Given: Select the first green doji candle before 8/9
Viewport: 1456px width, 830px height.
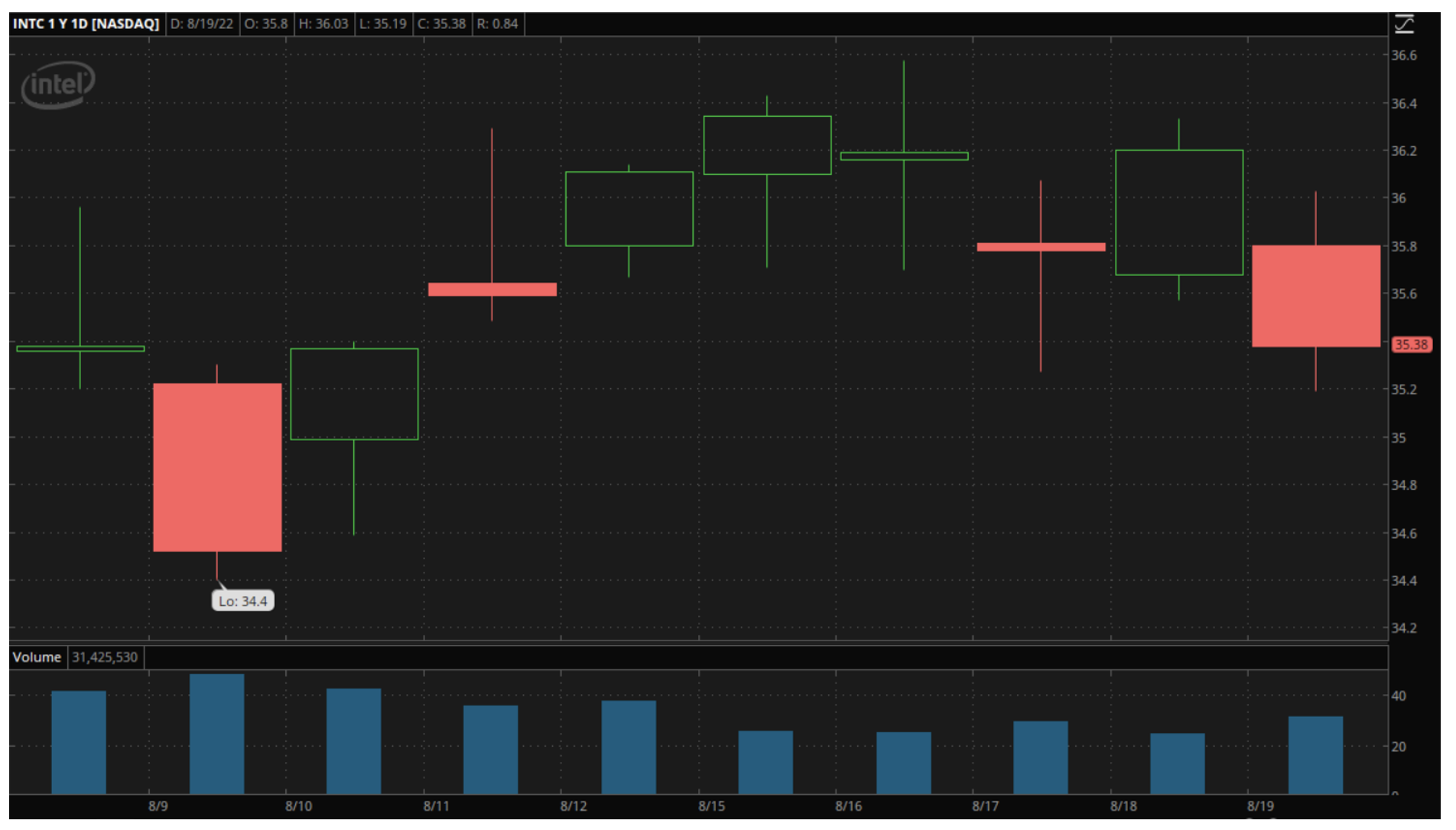Looking at the screenshot, I should tap(80, 349).
